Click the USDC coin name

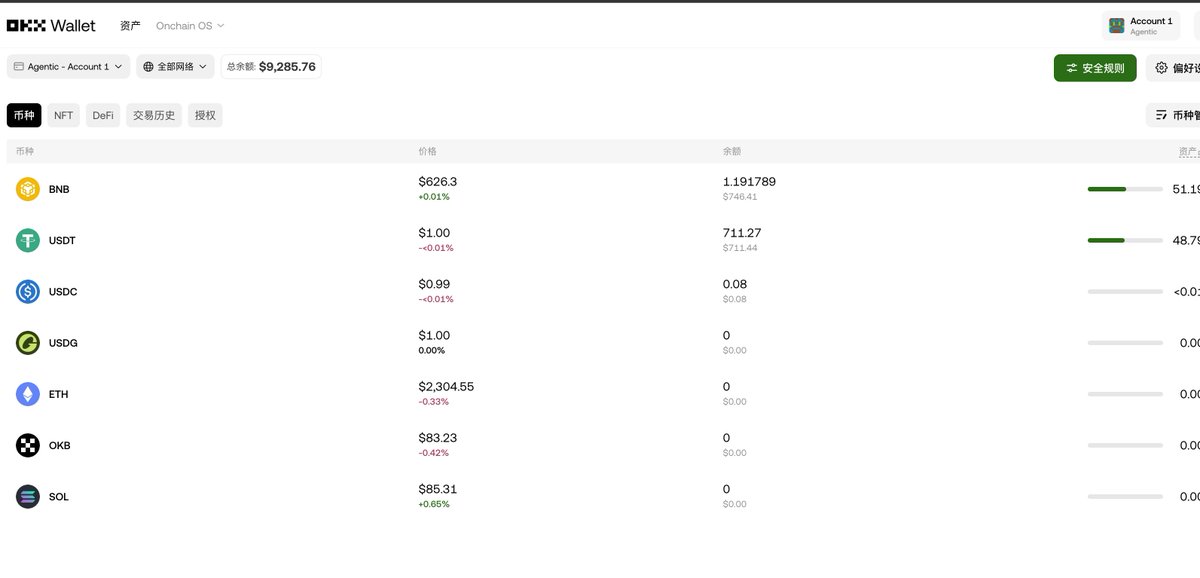[x=63, y=292]
